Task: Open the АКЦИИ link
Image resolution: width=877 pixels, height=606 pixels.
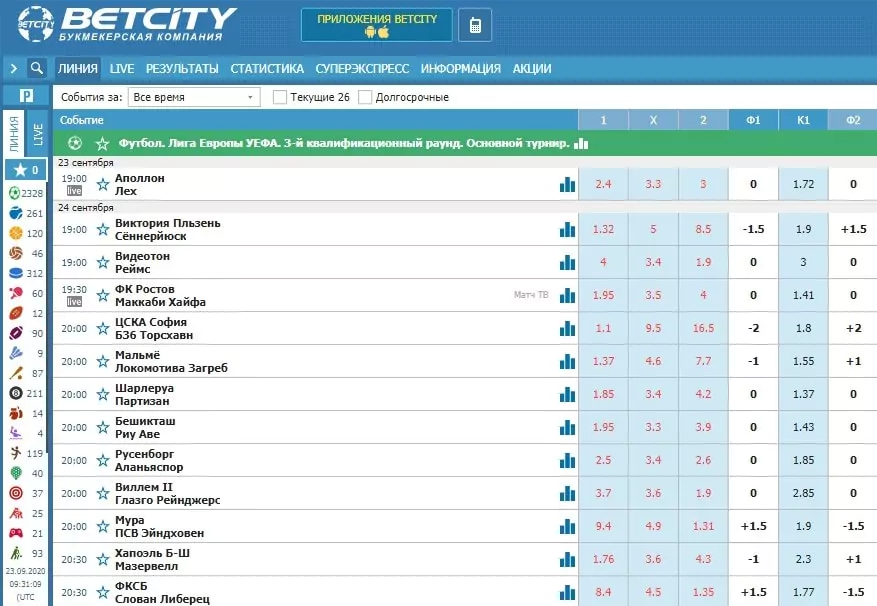Action: pyautogui.click(x=532, y=68)
